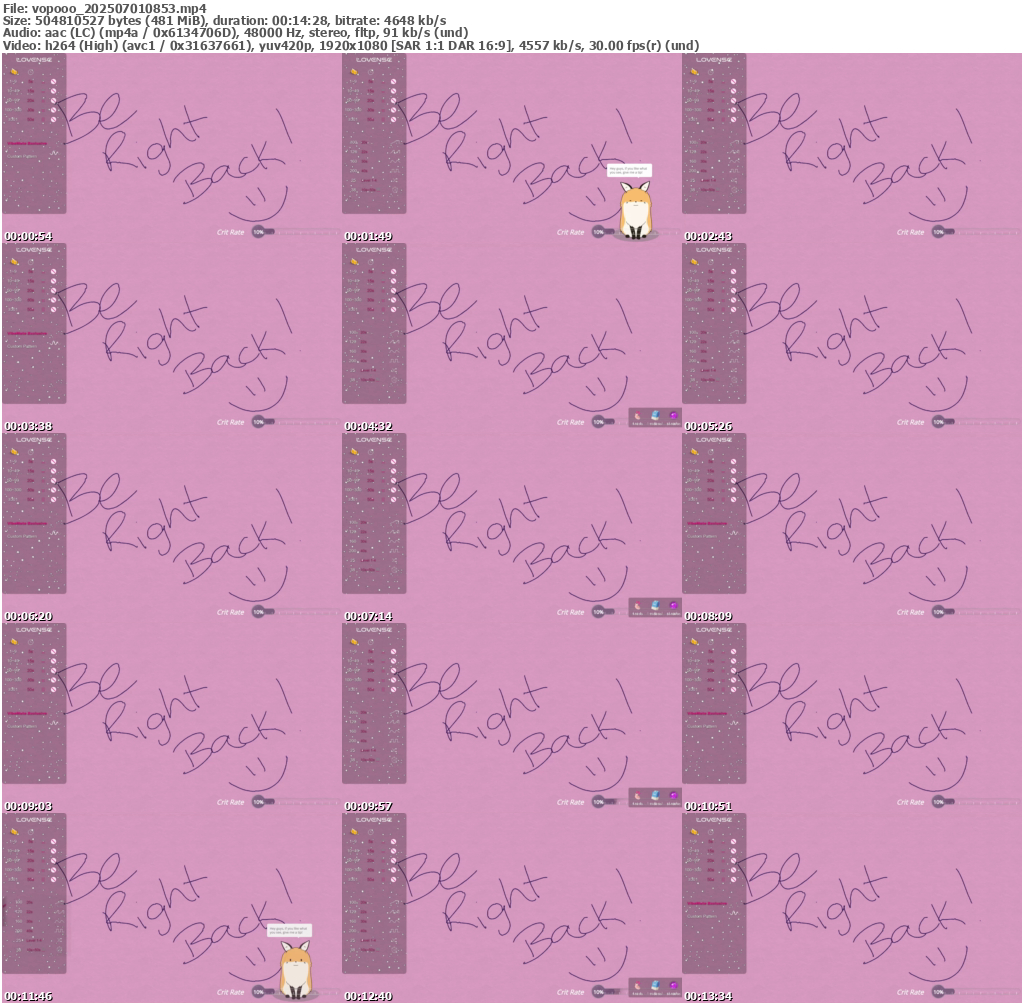This screenshot has width=1024, height=1003.
Task: Open the video frame stamped 00:02:43
Action: point(852,148)
